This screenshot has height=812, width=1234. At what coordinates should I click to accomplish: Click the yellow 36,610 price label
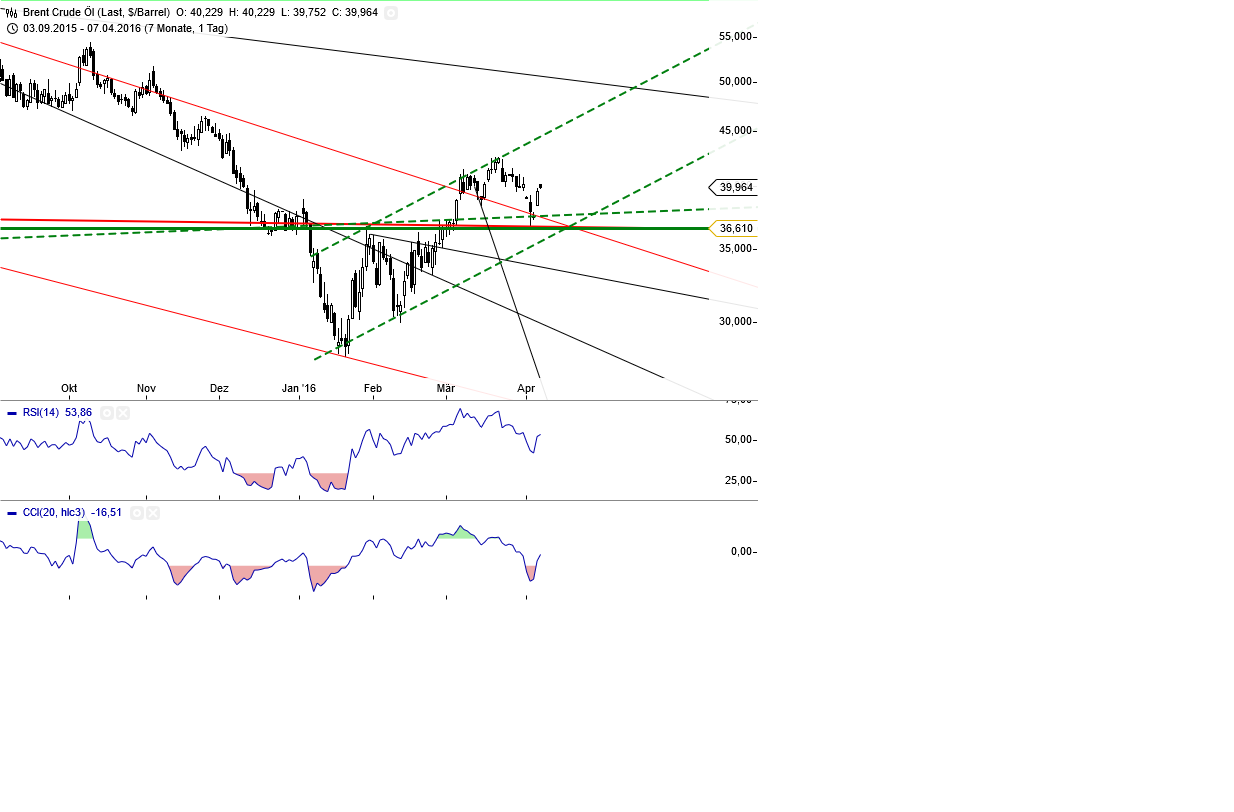click(736, 229)
